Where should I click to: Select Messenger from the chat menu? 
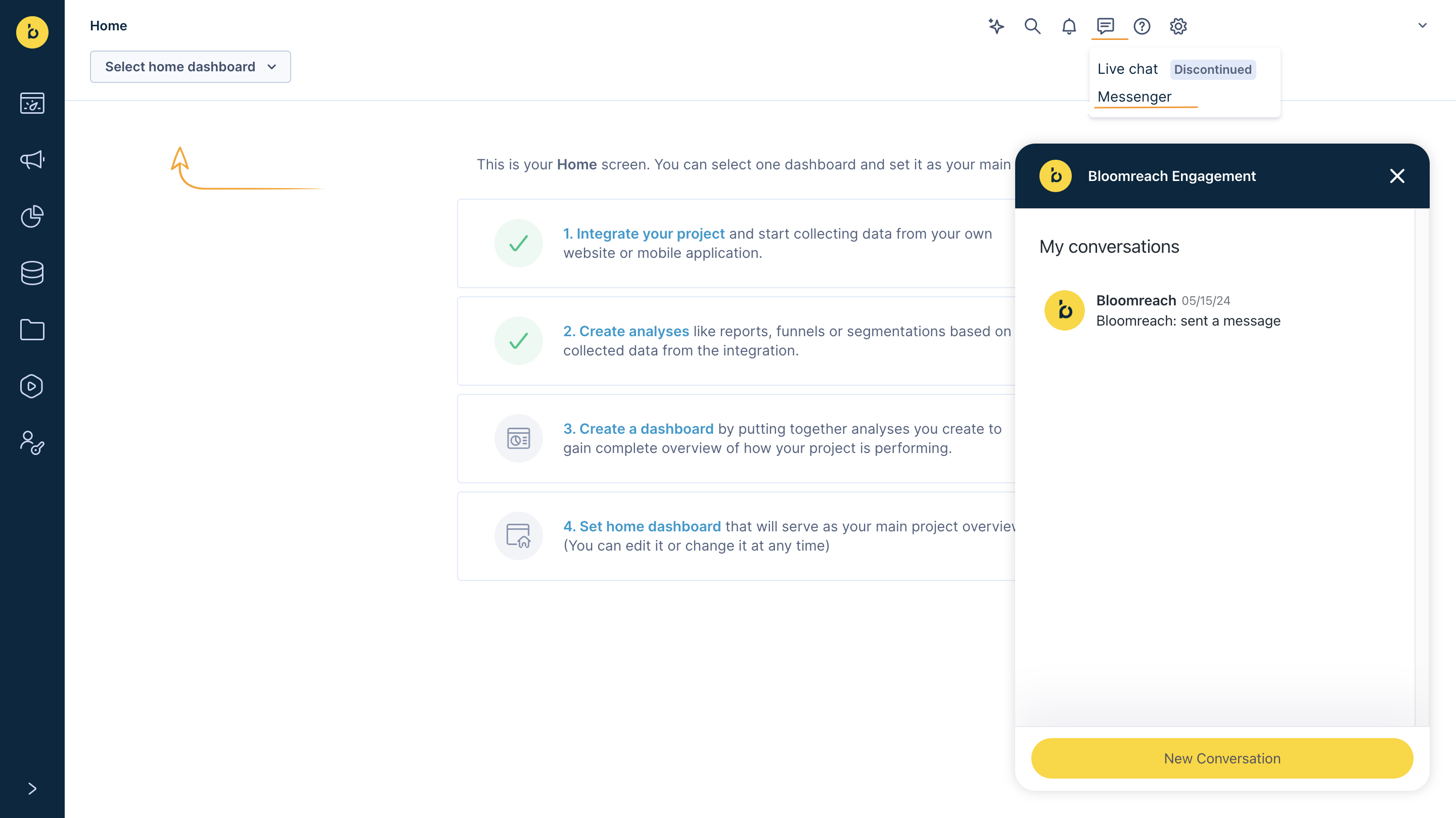pos(1134,97)
